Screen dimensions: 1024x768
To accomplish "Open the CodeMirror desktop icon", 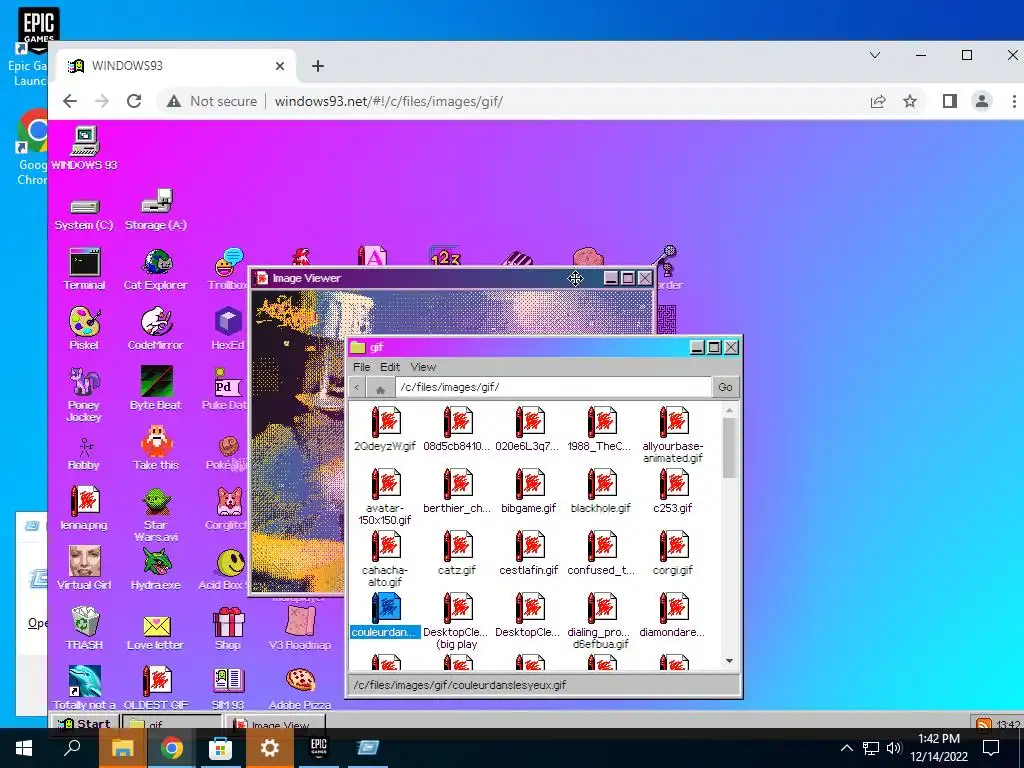I will (x=156, y=322).
